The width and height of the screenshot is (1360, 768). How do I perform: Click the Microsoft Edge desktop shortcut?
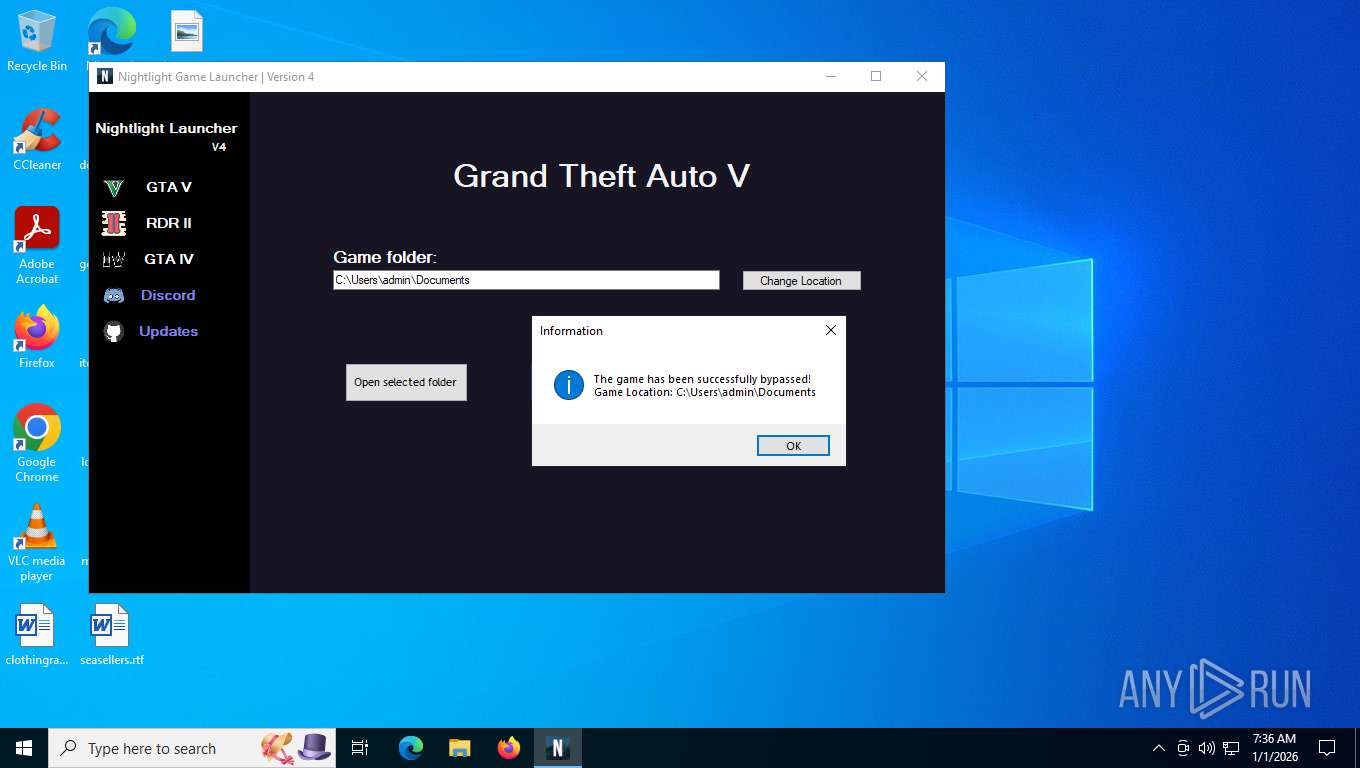point(111,33)
